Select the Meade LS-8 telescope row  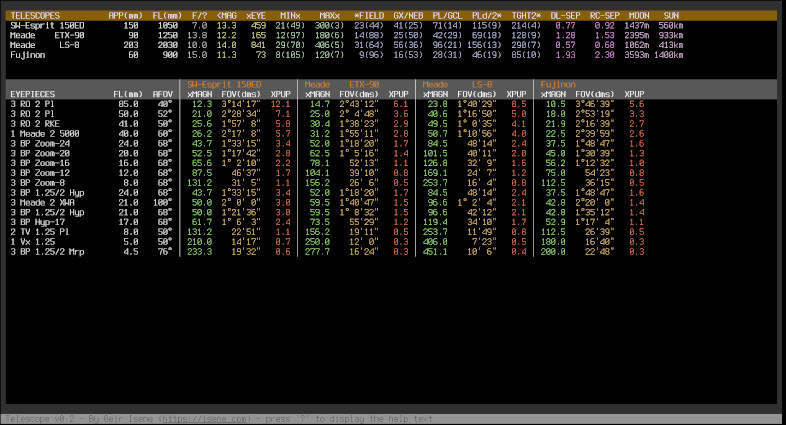(346, 45)
